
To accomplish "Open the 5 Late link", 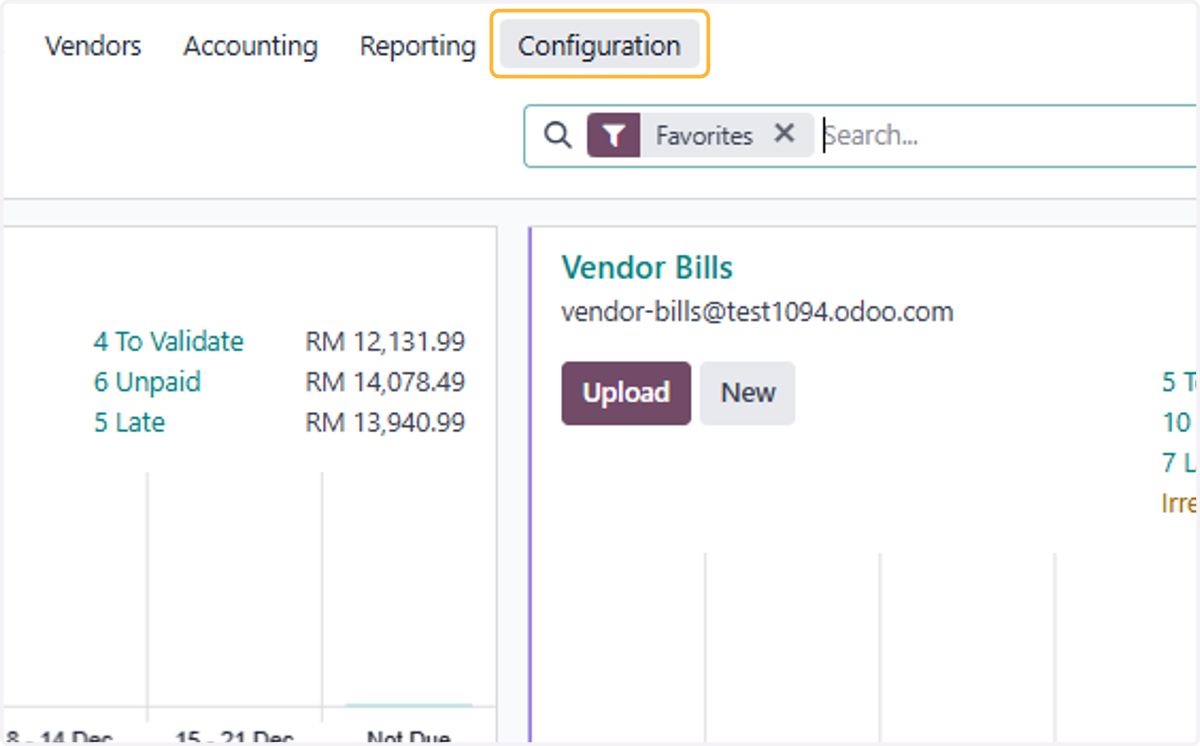I will [129, 423].
